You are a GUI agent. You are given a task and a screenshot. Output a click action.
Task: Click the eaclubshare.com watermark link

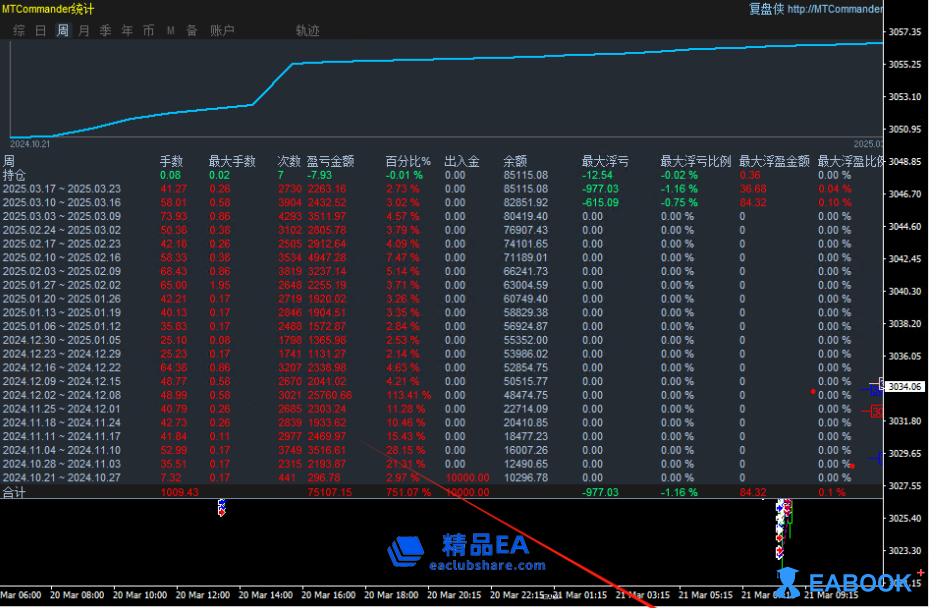click(x=486, y=566)
